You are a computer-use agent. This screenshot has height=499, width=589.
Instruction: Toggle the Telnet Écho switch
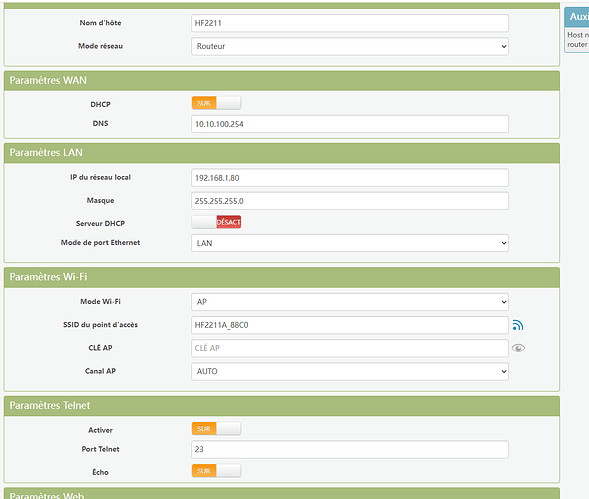tap(216, 471)
